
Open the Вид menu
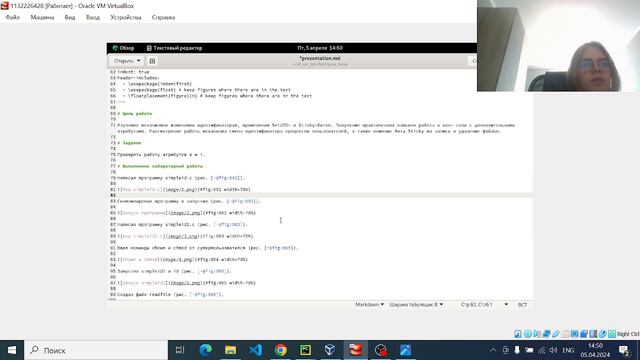pos(70,17)
